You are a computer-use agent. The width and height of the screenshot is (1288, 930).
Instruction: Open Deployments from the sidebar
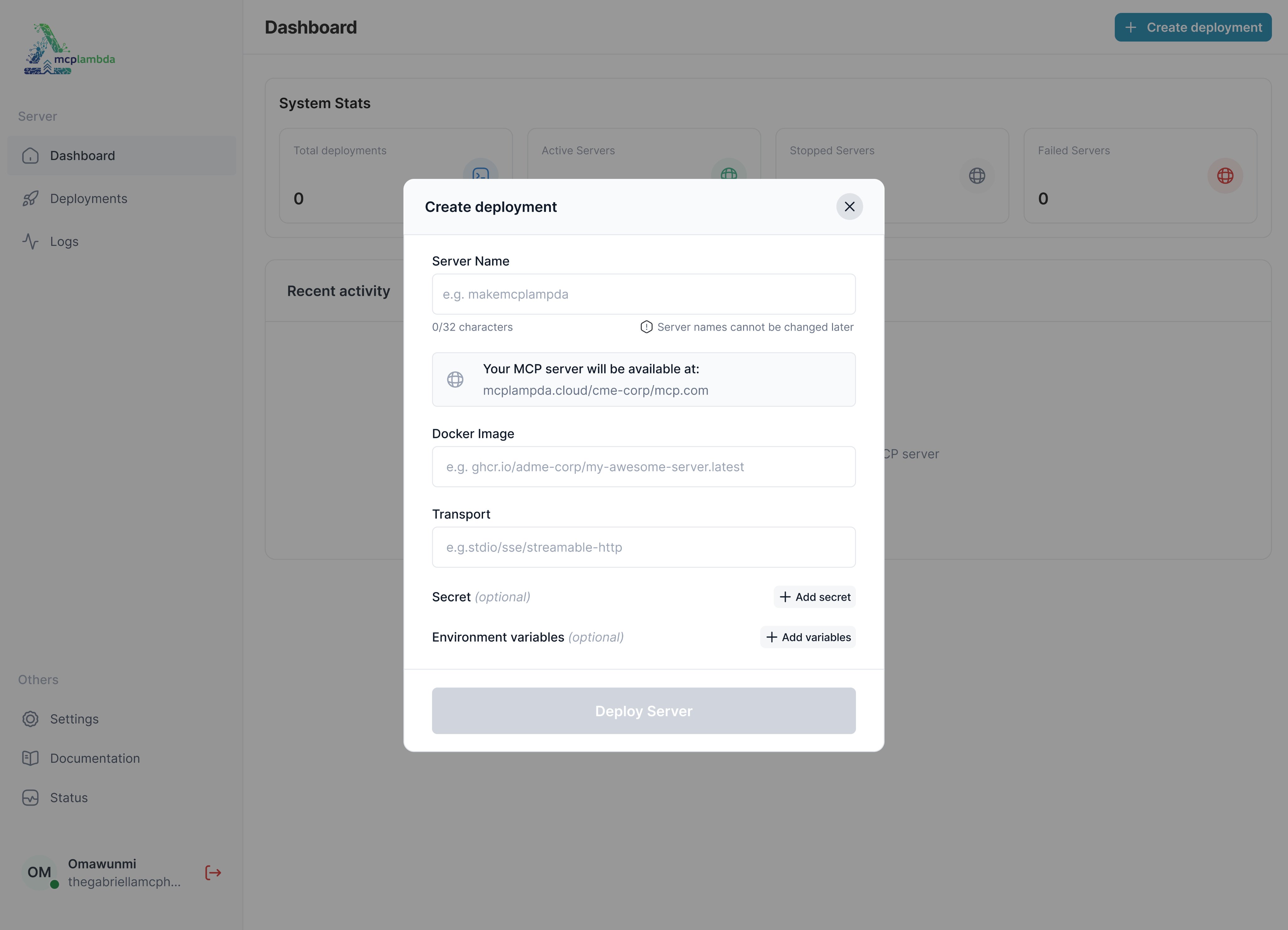89,199
